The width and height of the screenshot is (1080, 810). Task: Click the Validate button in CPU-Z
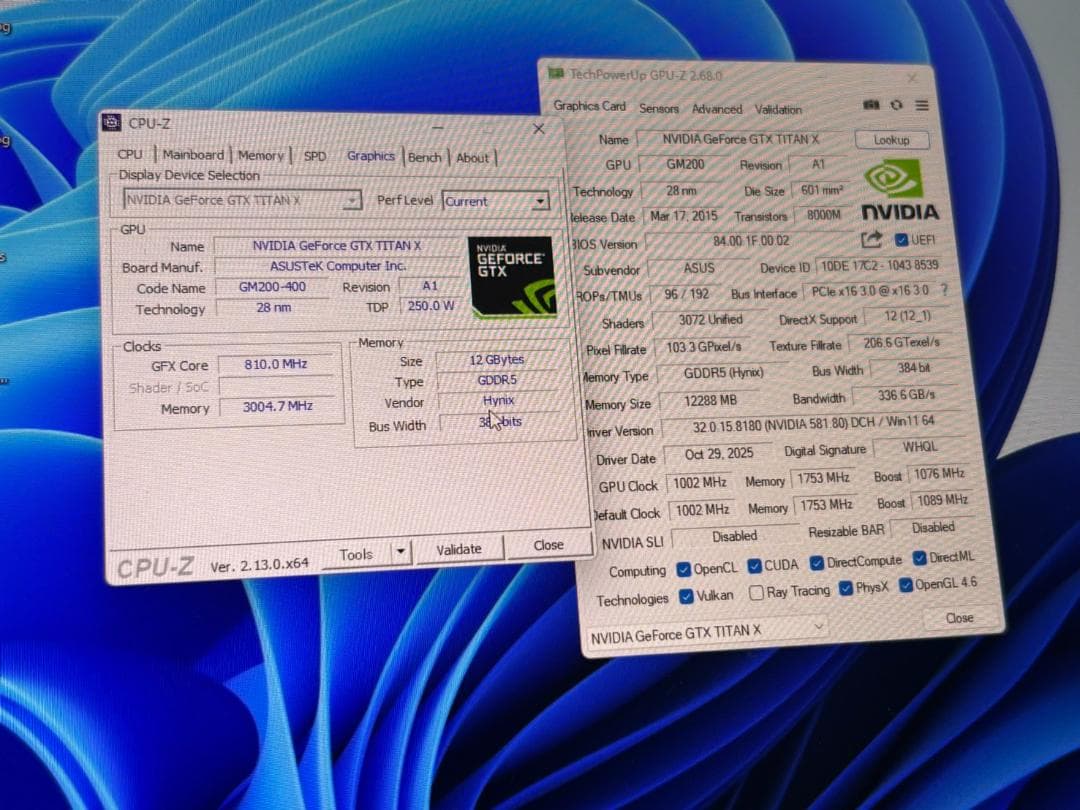pyautogui.click(x=461, y=548)
